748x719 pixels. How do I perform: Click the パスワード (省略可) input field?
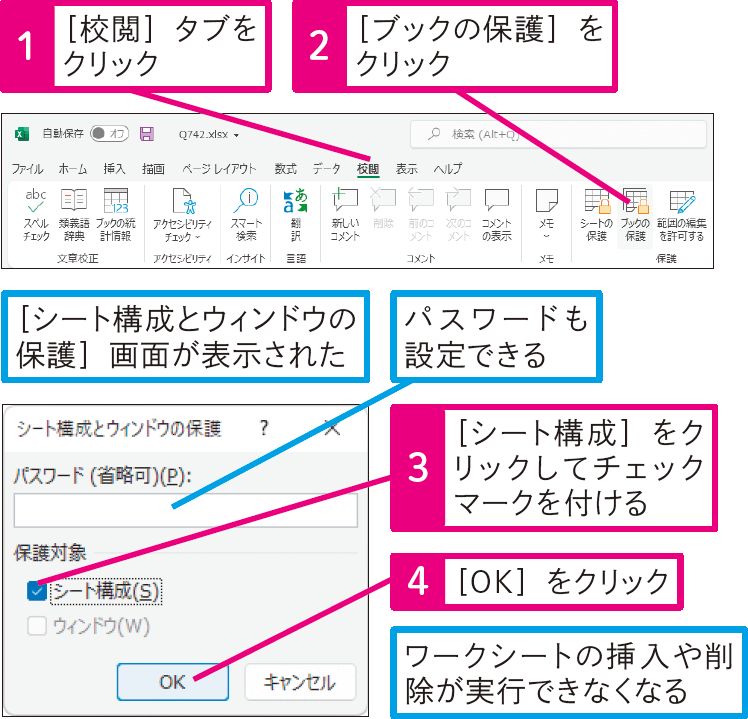(186, 510)
